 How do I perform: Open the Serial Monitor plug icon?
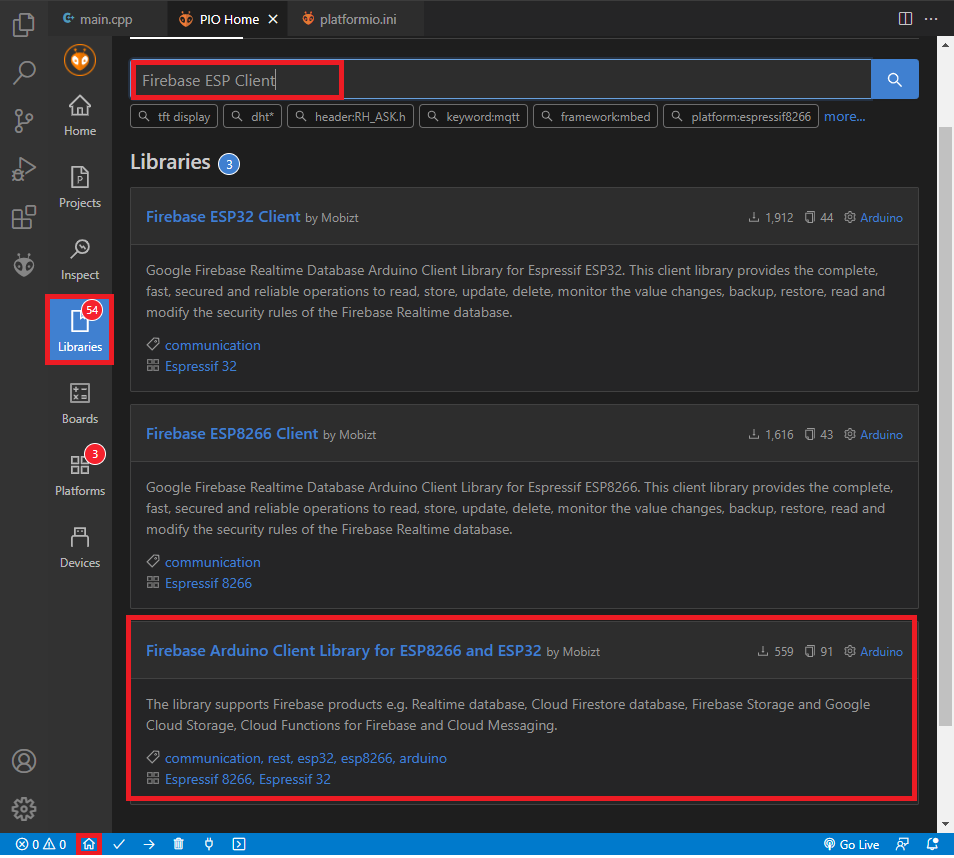point(208,844)
